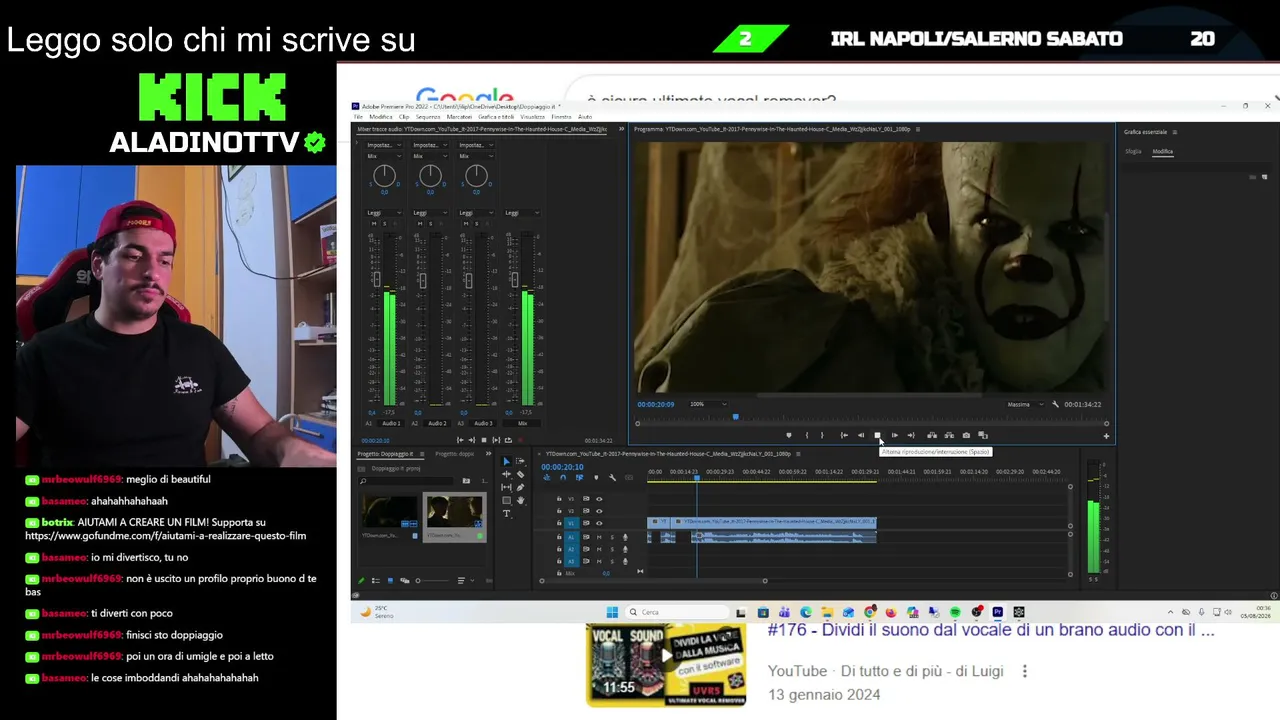Mark Out point in Program monitor

click(822, 435)
